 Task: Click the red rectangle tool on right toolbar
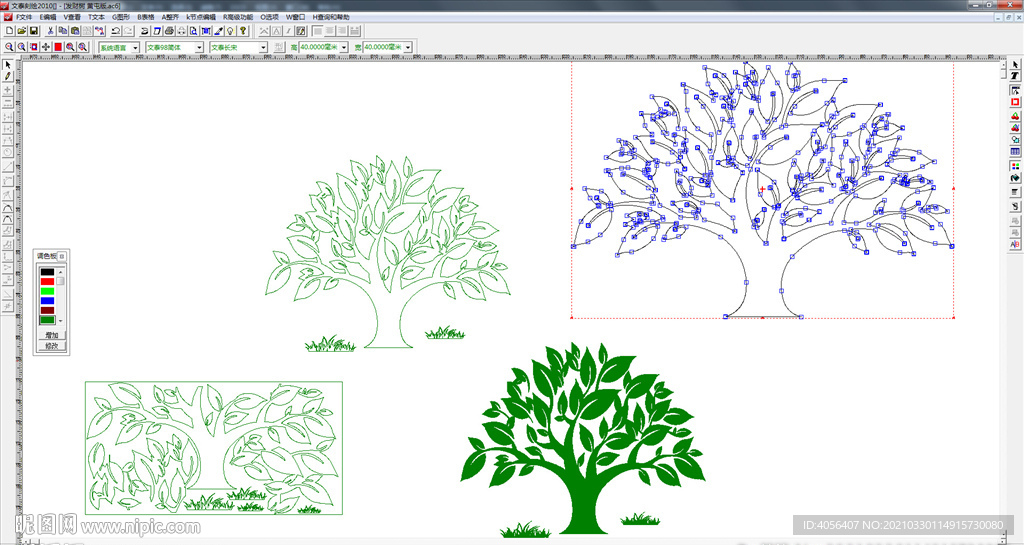[1015, 101]
